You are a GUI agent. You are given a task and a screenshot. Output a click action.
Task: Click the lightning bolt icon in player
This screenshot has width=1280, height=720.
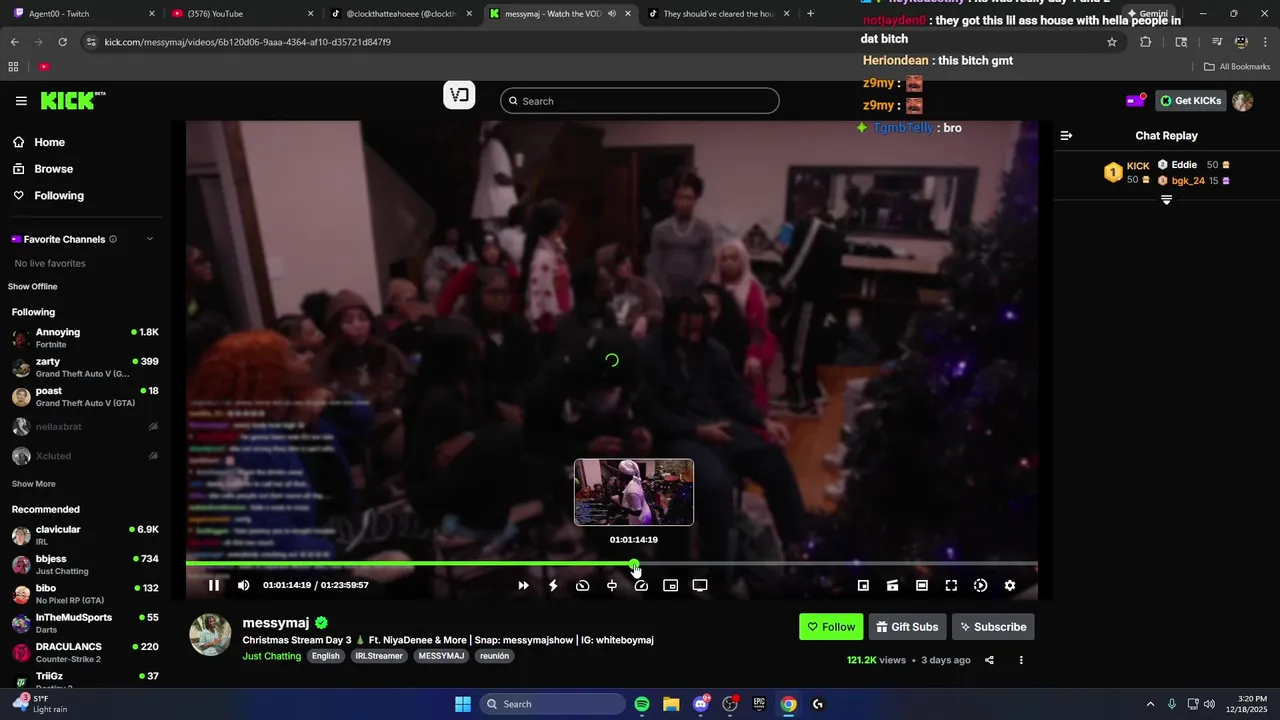point(553,585)
